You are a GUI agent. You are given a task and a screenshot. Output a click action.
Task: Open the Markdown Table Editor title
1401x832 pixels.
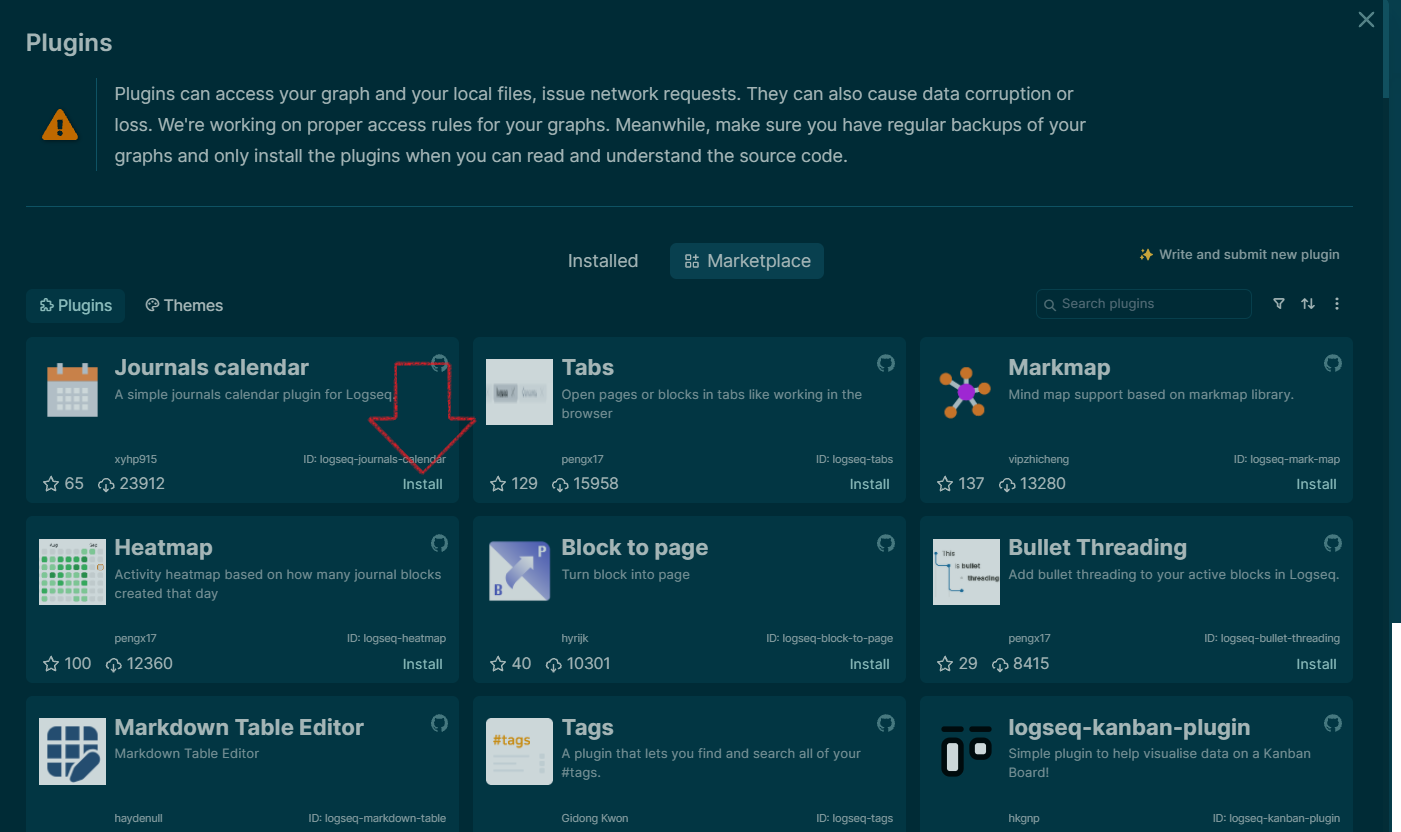click(239, 728)
